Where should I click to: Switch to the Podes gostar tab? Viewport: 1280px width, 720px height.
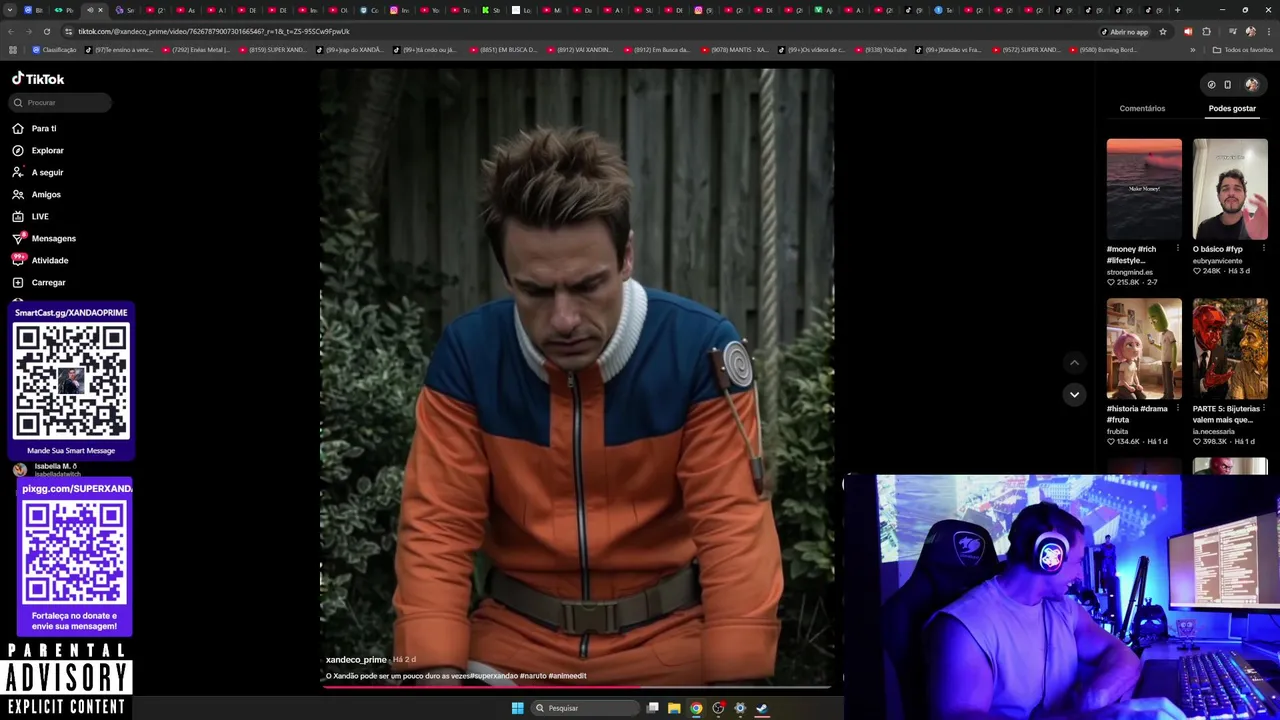pos(1232,108)
